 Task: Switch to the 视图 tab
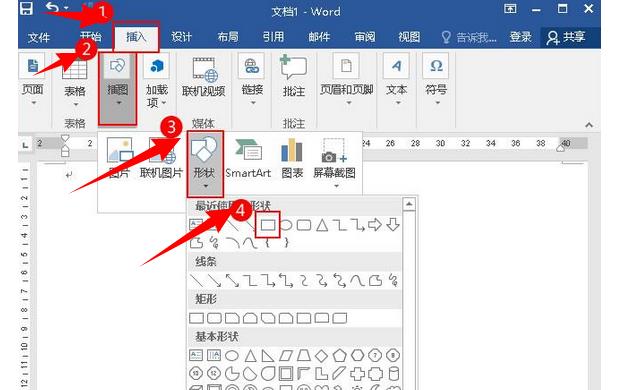pyautogui.click(x=409, y=37)
